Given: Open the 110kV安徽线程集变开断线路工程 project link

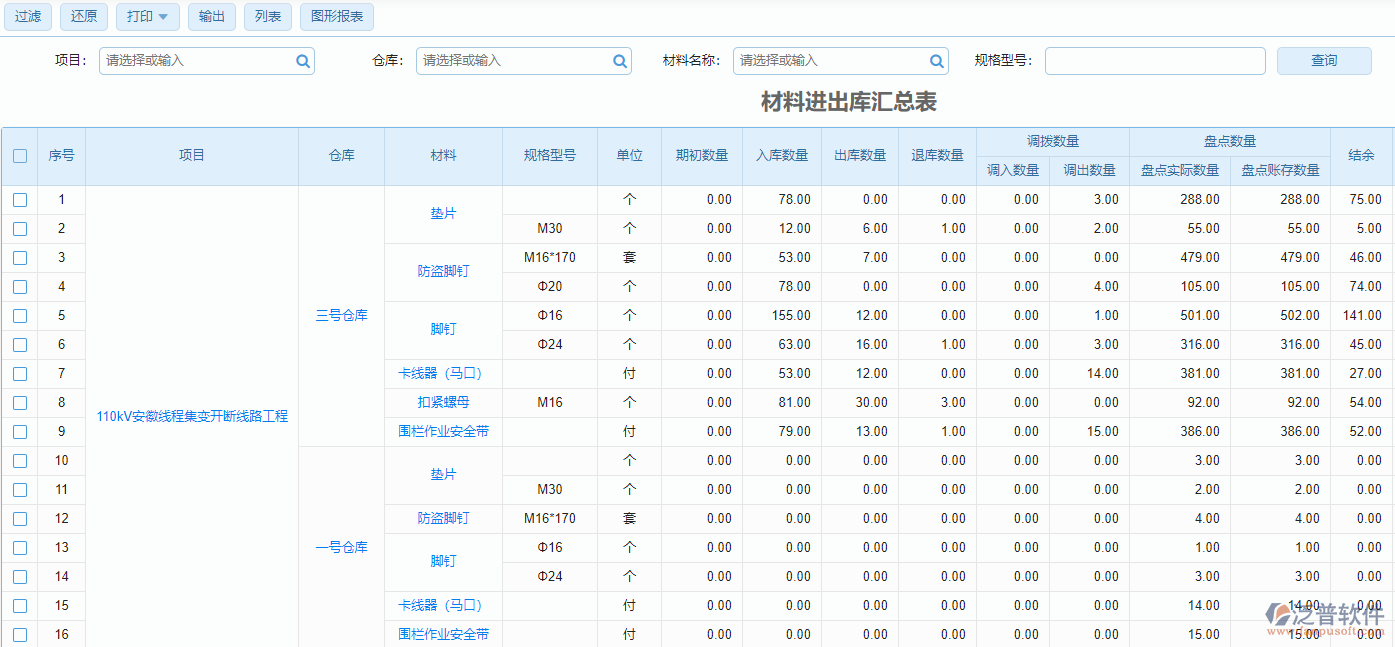Looking at the screenshot, I should [192, 415].
